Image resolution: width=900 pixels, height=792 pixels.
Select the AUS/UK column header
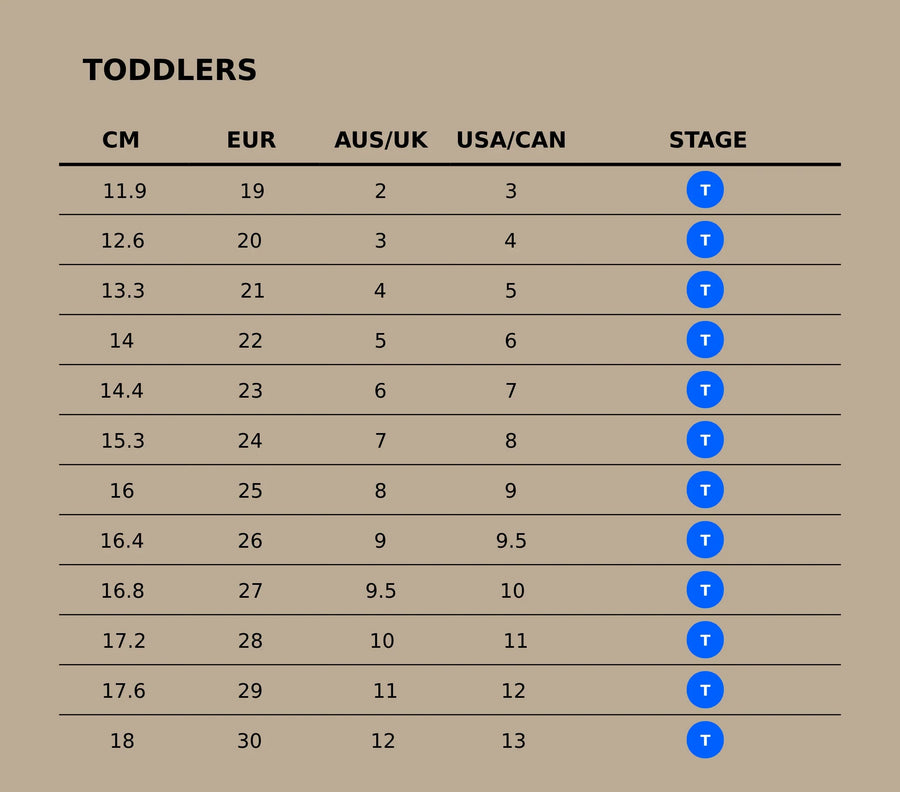[381, 141]
